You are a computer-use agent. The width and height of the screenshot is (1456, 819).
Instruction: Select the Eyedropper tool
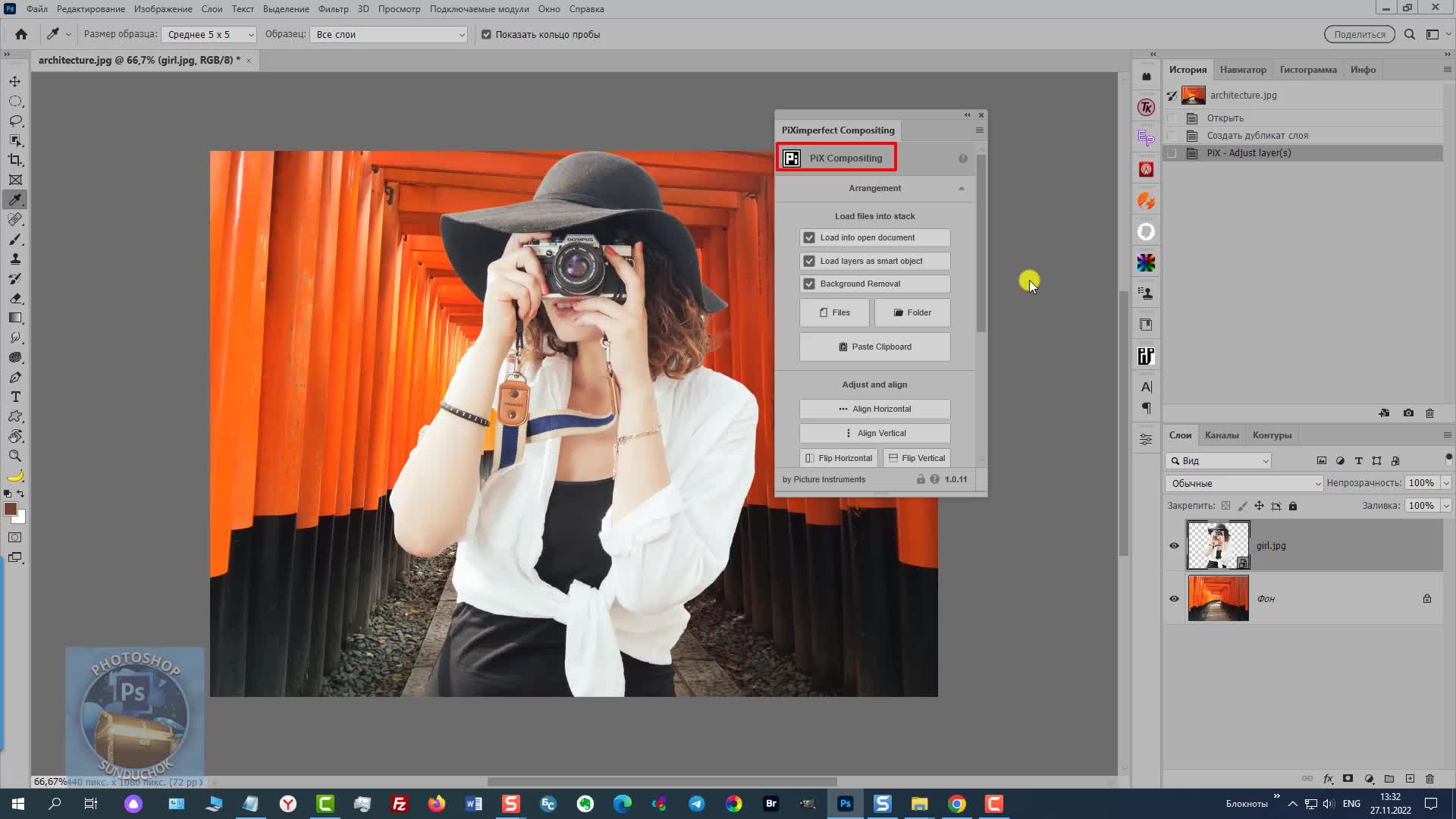(15, 199)
